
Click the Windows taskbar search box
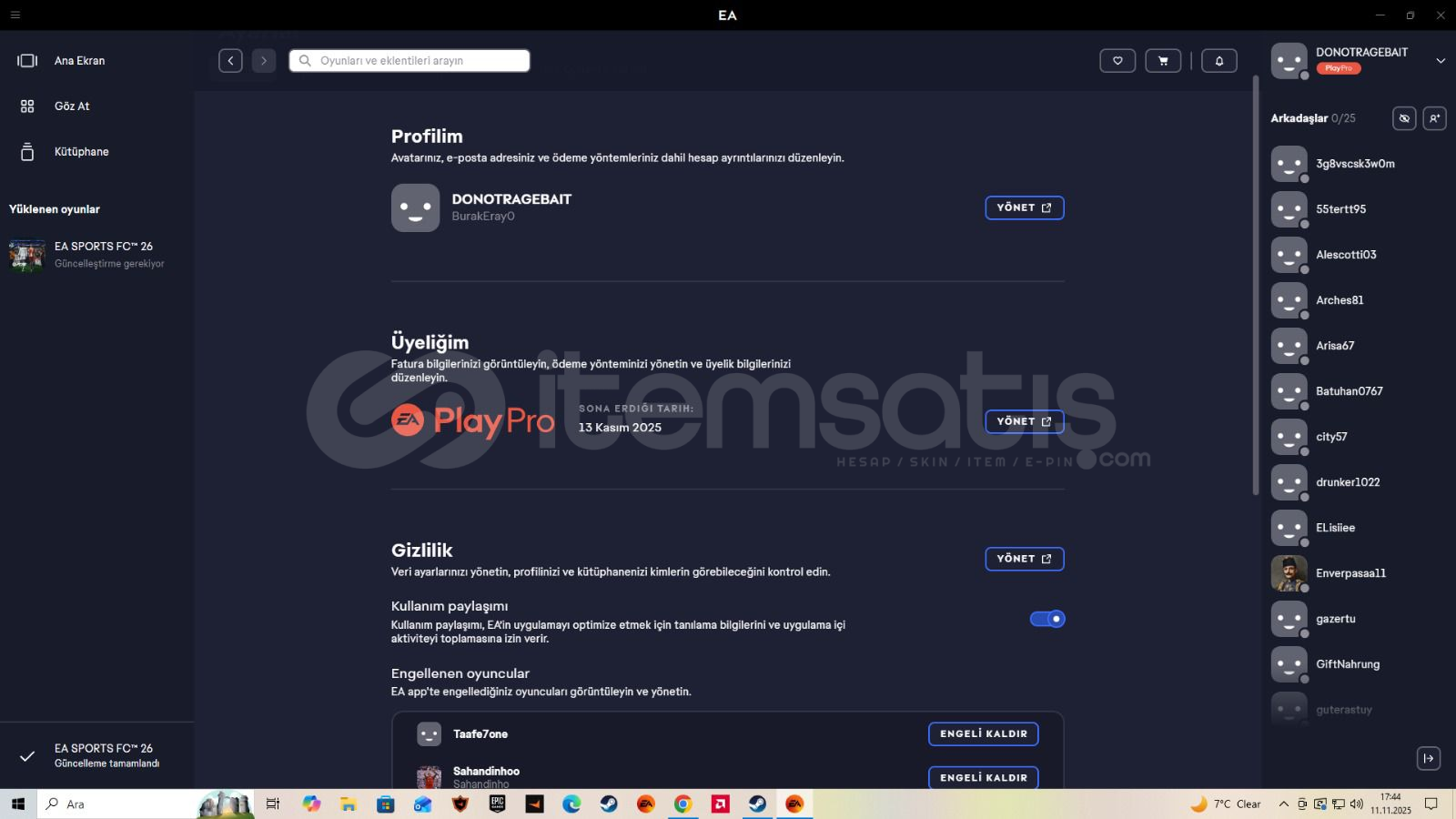pos(146,804)
